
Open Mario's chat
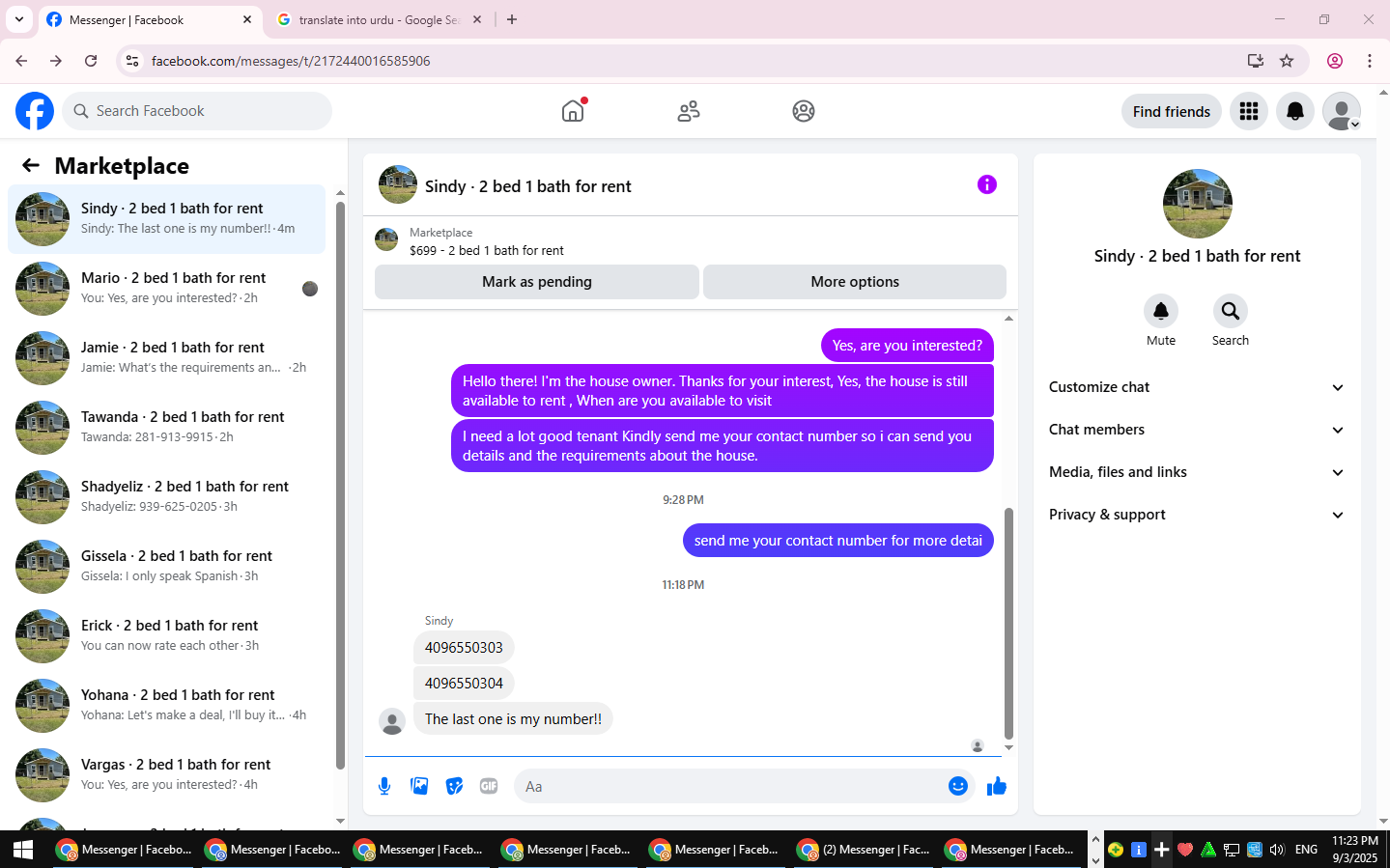166,289
